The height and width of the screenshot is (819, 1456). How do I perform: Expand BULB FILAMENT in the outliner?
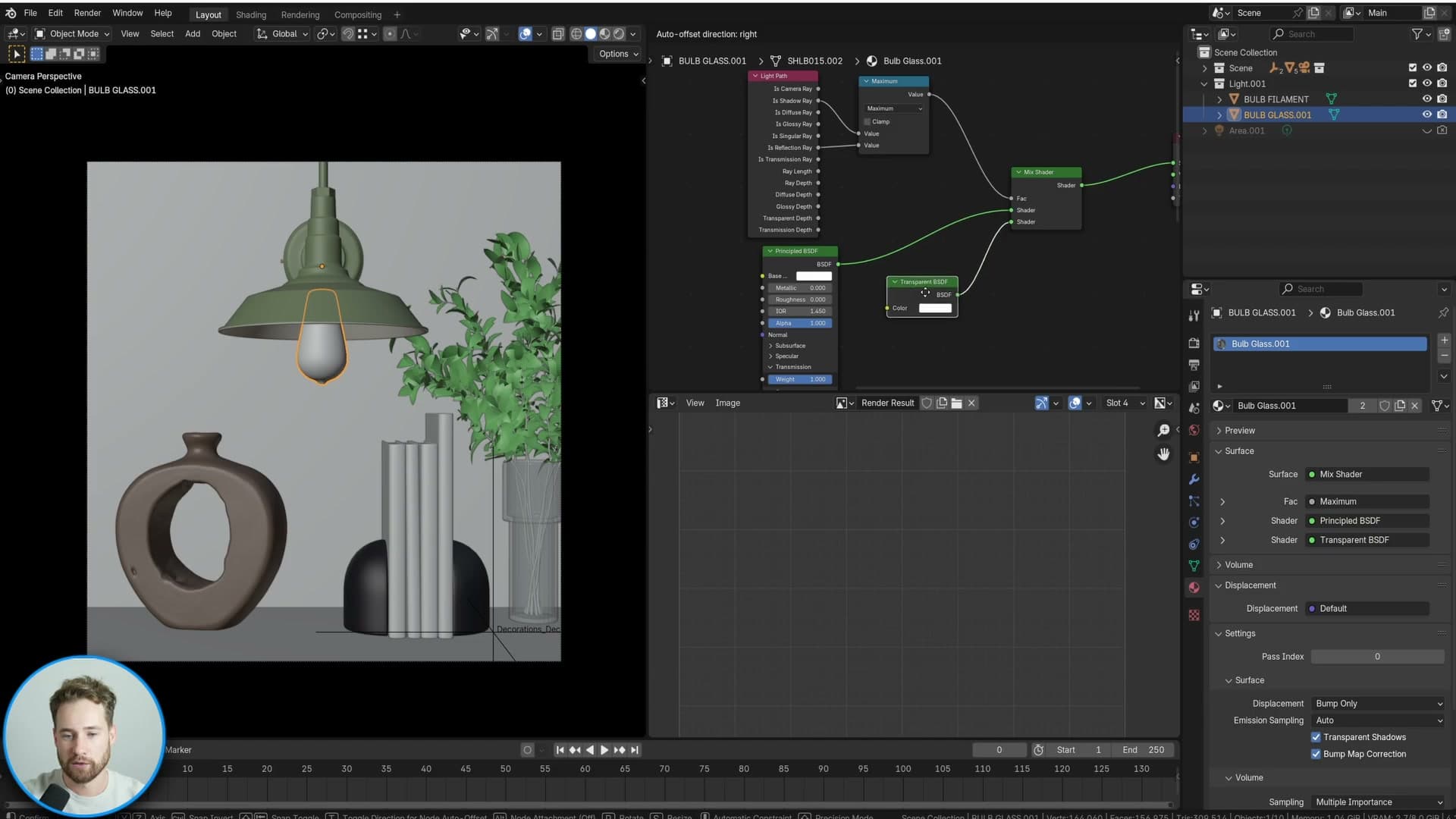tap(1219, 99)
